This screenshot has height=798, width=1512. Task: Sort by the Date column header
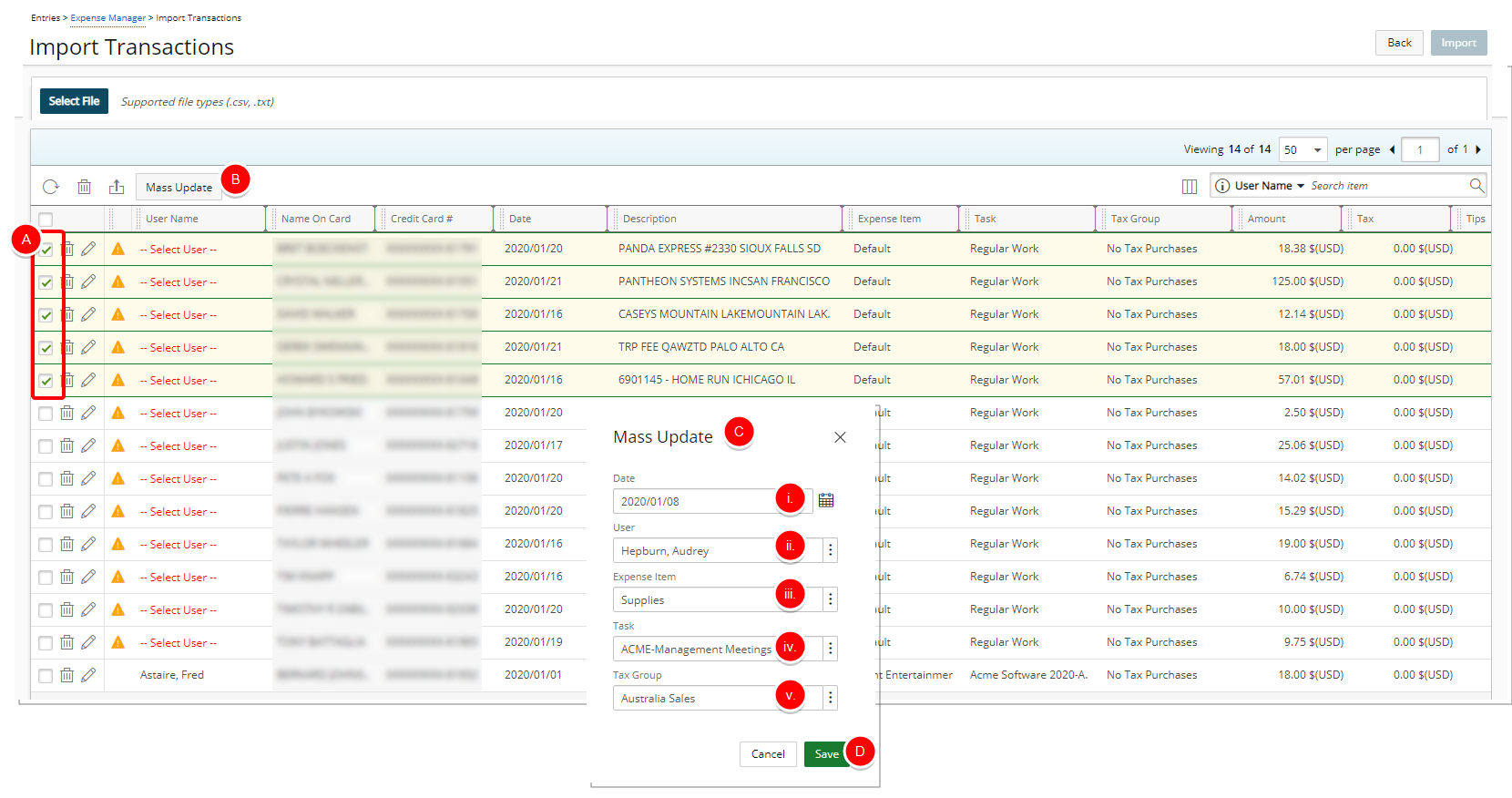(x=520, y=219)
